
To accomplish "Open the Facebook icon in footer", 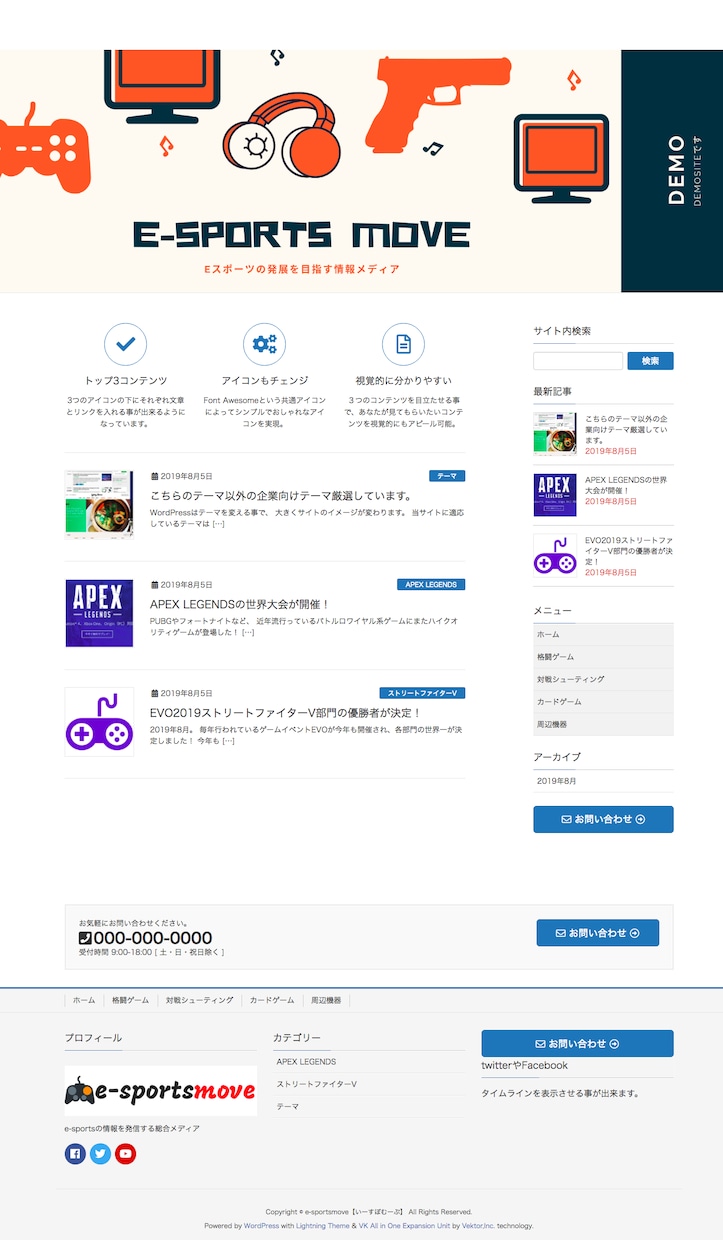I will click(x=75, y=1154).
